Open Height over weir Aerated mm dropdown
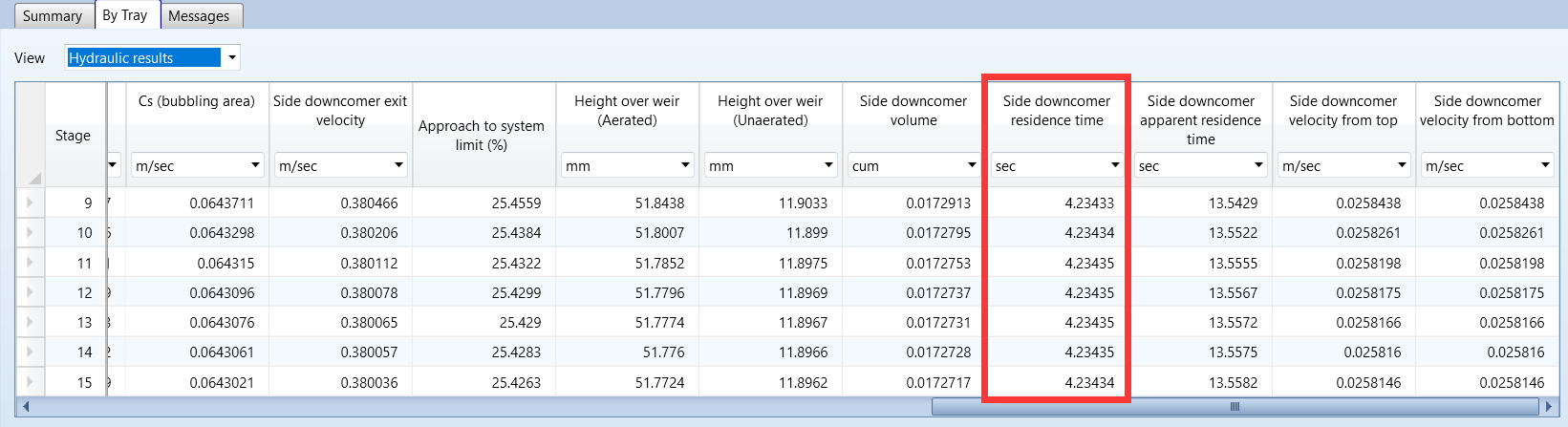Image resolution: width=1568 pixels, height=427 pixels. [x=685, y=165]
